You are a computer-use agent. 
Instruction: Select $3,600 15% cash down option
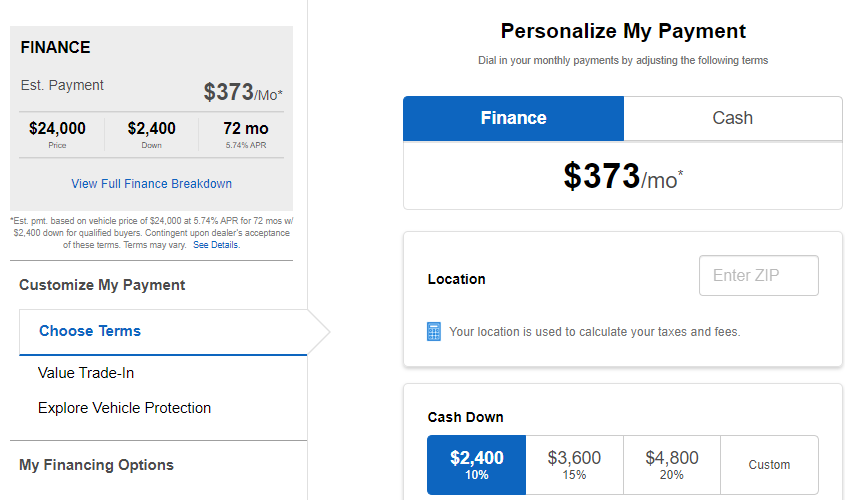[574, 465]
